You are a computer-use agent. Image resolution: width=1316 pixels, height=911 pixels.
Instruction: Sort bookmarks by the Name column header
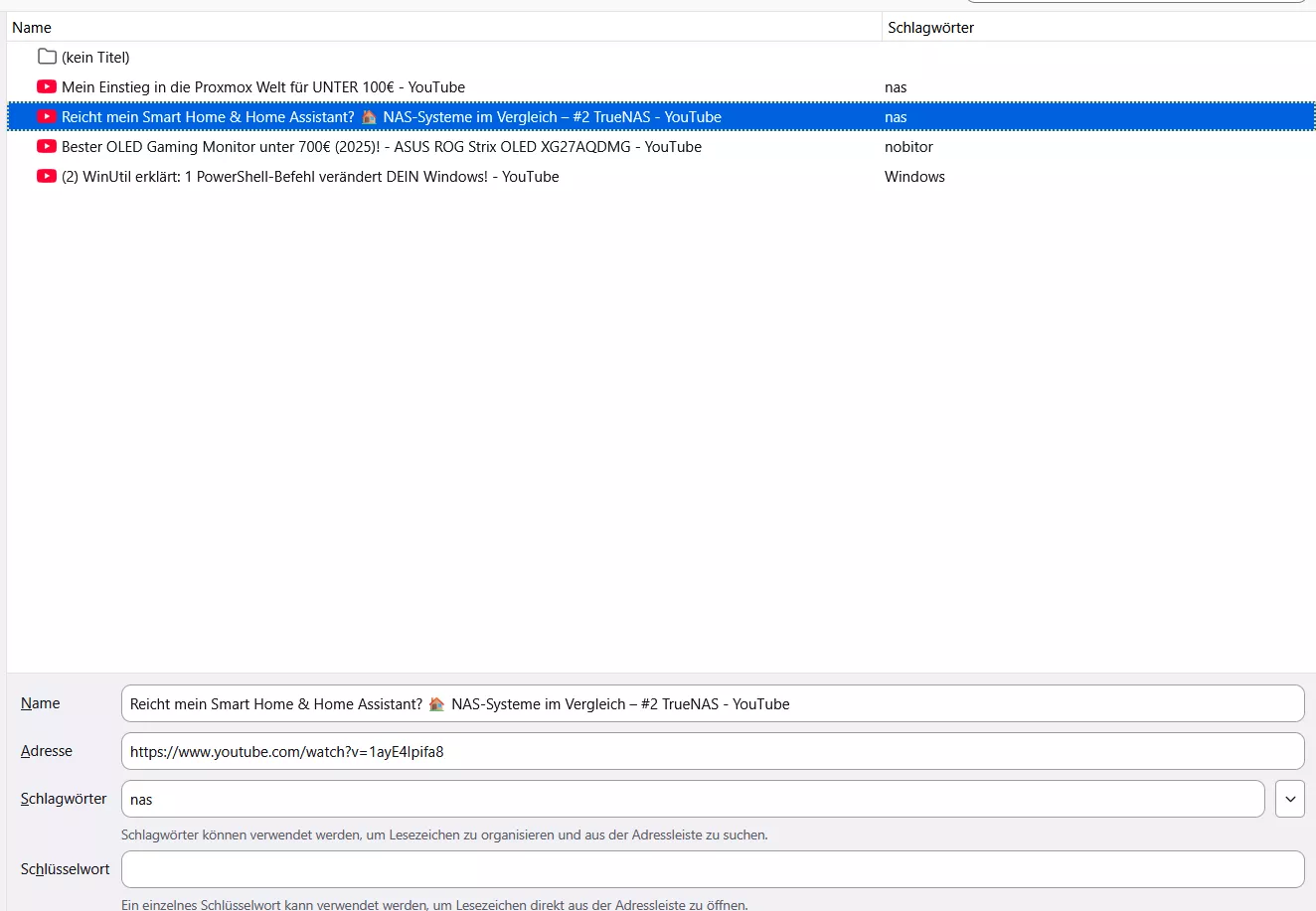point(444,28)
